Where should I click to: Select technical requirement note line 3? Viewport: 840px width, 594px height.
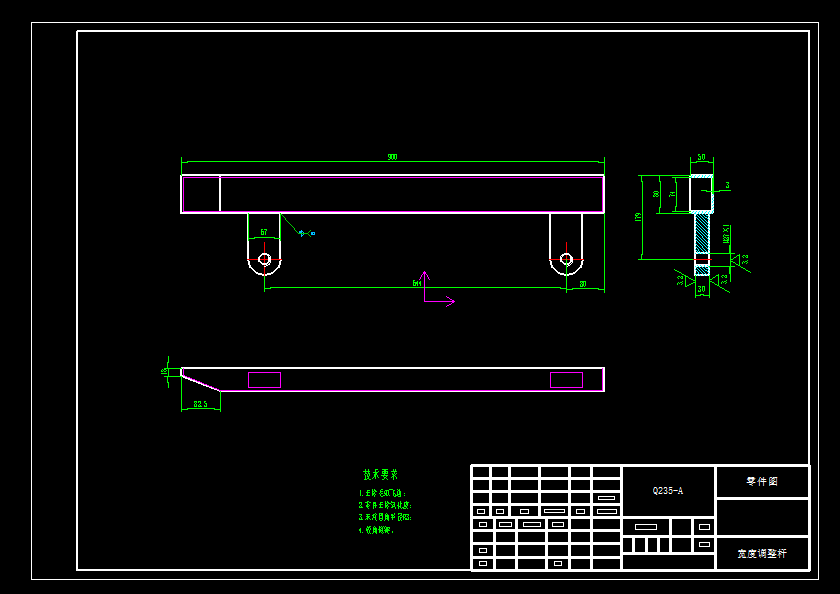(385, 517)
